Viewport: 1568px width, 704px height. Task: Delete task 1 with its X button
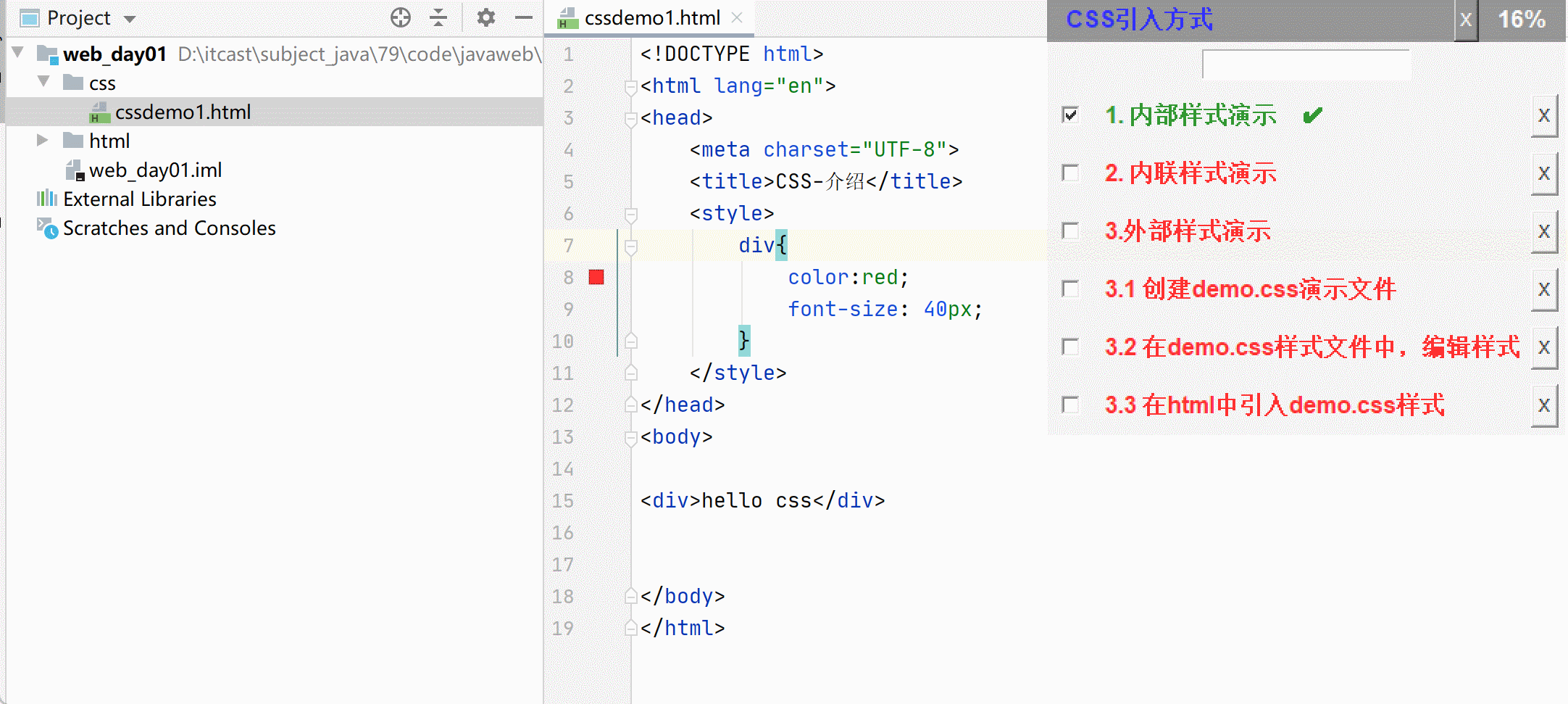click(x=1544, y=115)
